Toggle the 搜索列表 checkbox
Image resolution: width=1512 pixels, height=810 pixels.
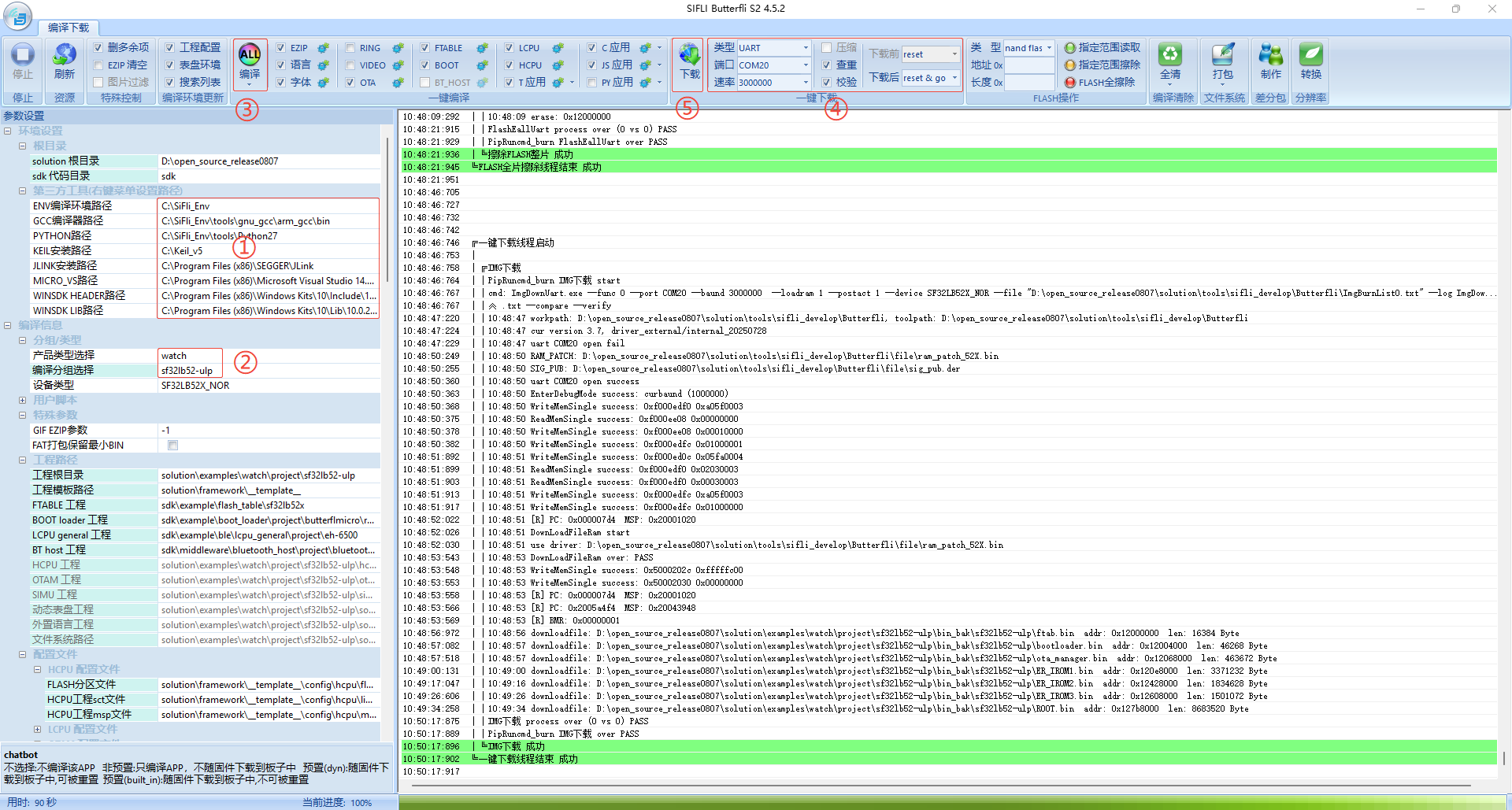(x=169, y=83)
